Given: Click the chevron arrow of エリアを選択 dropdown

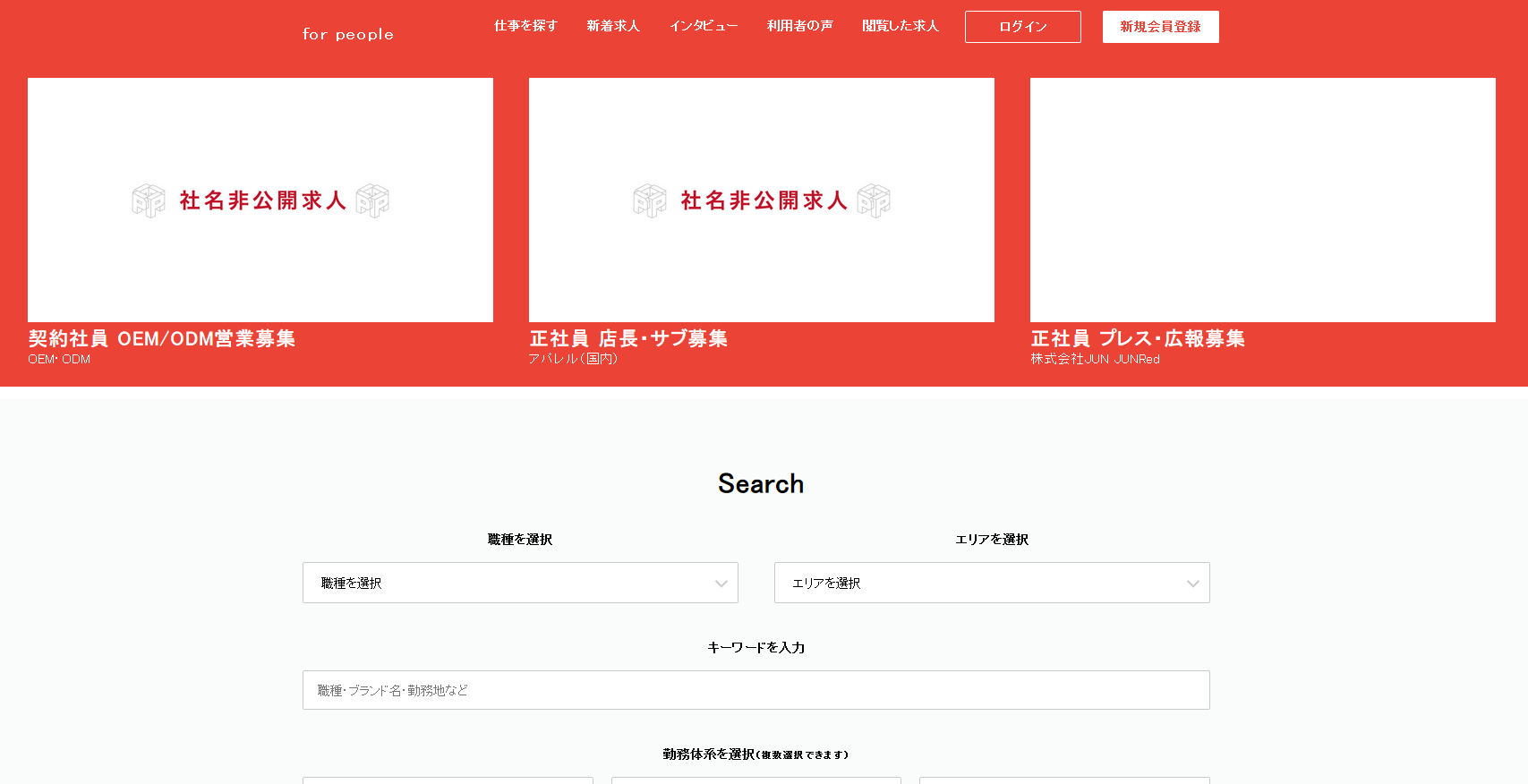Looking at the screenshot, I should pyautogui.click(x=1192, y=584).
